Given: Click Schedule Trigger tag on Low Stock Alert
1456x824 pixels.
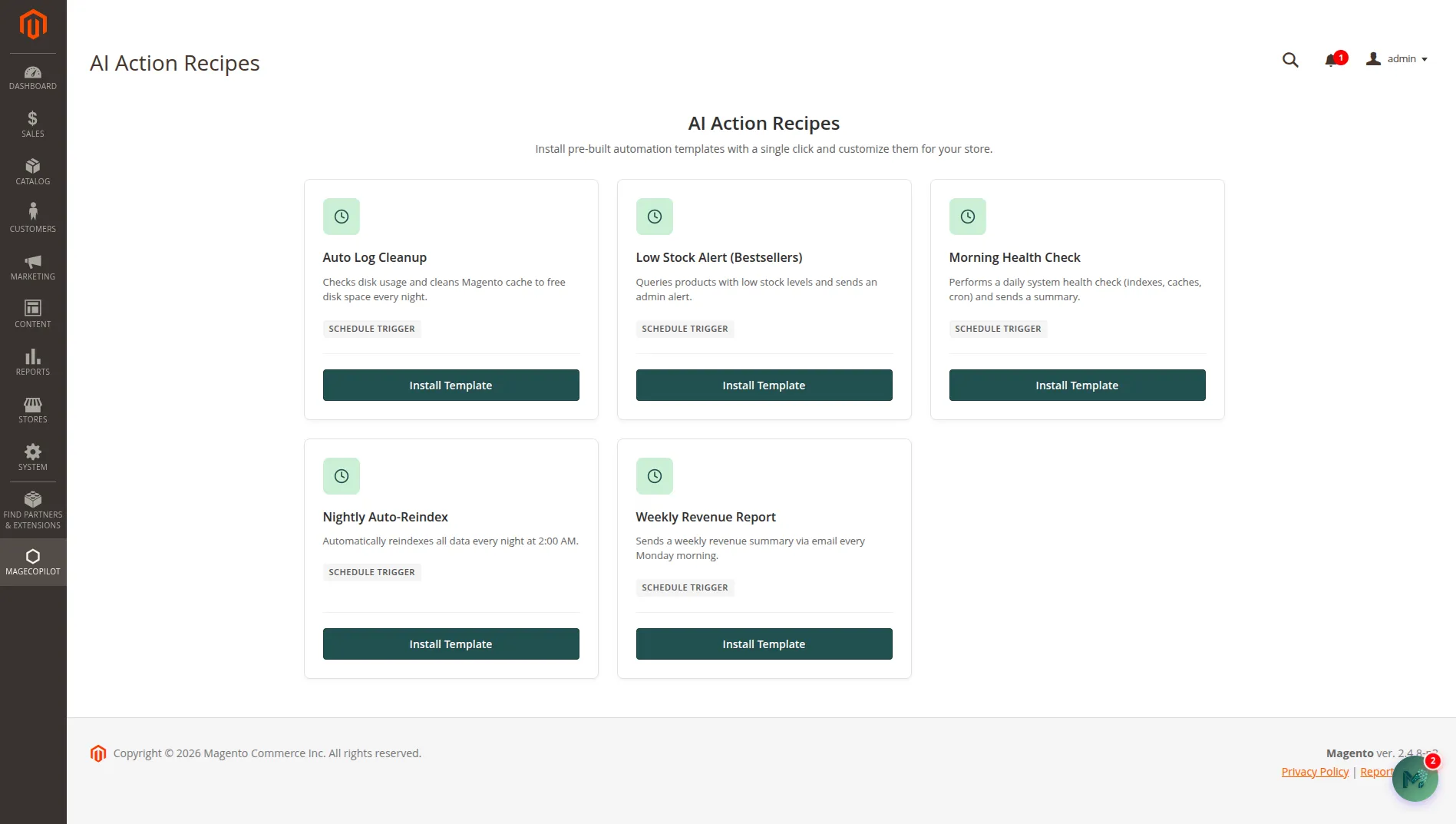Looking at the screenshot, I should click(685, 329).
